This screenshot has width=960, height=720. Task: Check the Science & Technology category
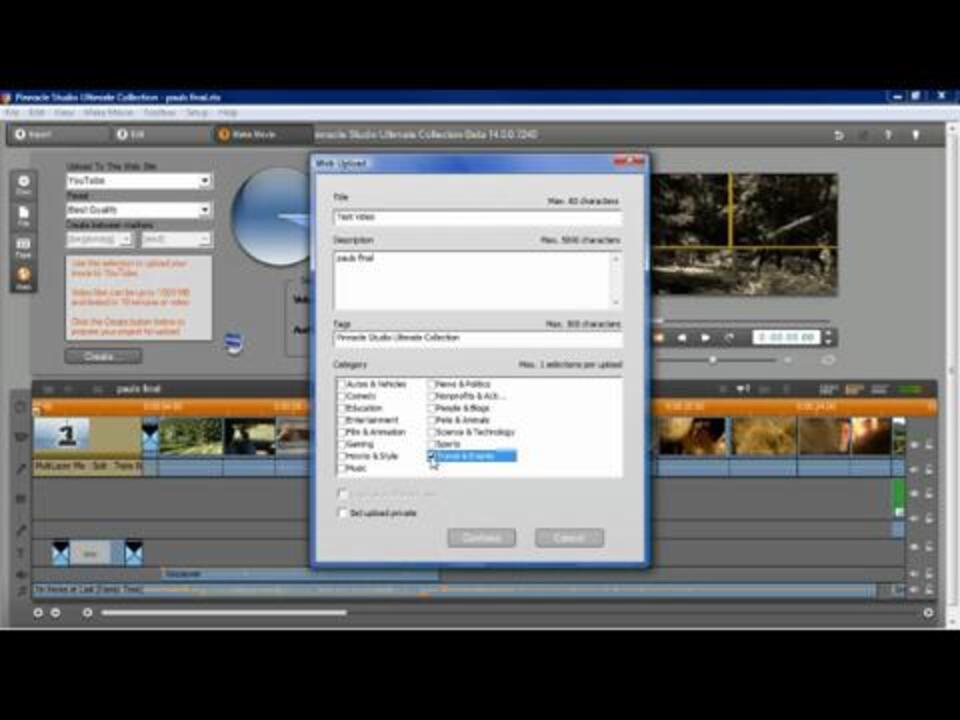click(431, 432)
